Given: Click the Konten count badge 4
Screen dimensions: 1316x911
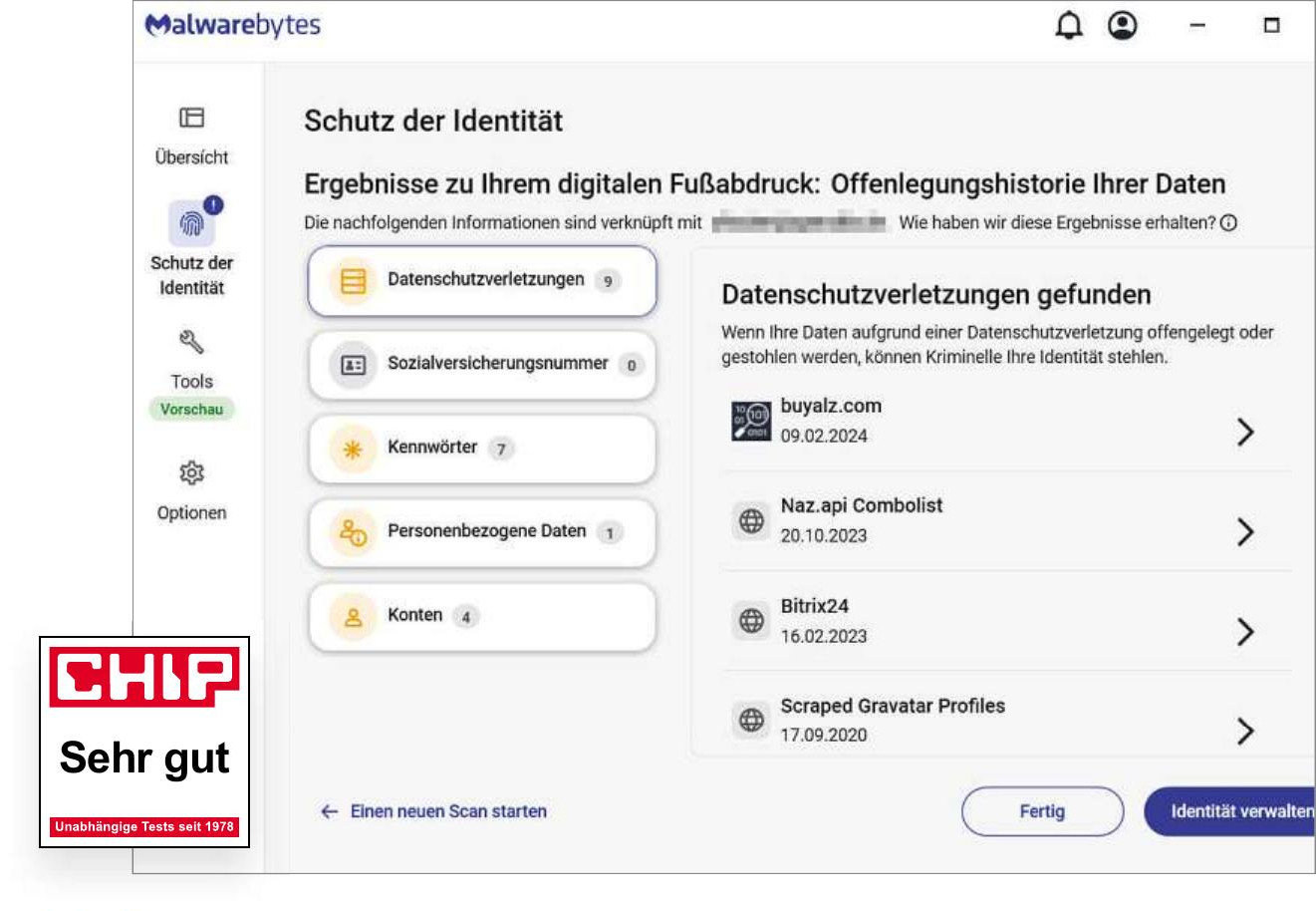Looking at the screenshot, I should point(465,617).
